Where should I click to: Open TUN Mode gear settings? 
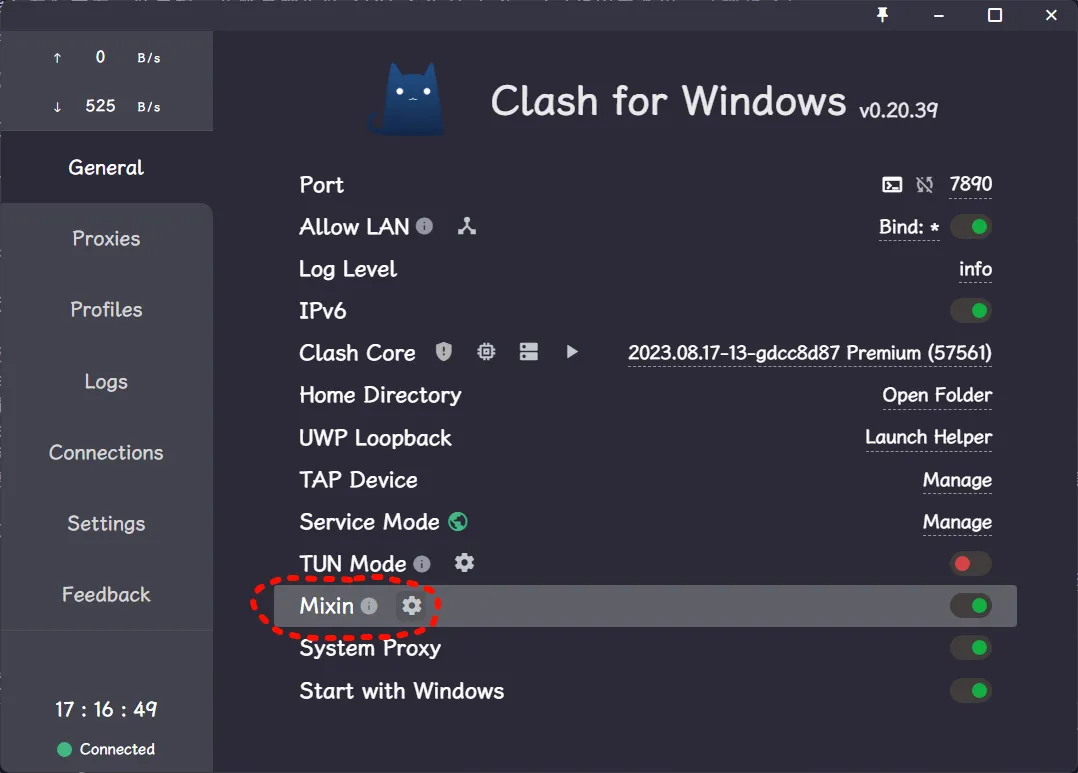(464, 563)
